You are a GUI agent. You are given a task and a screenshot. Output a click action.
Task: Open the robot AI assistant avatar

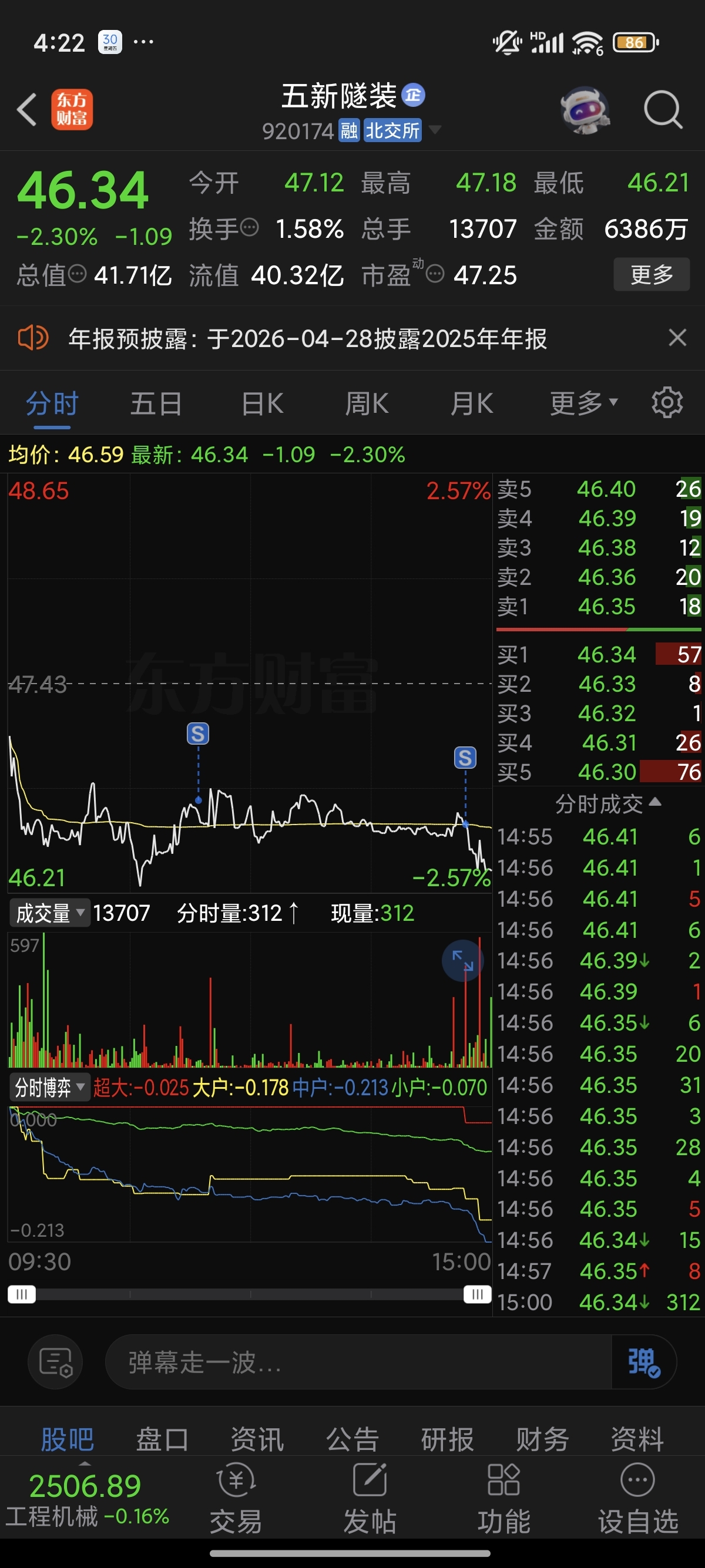point(585,110)
